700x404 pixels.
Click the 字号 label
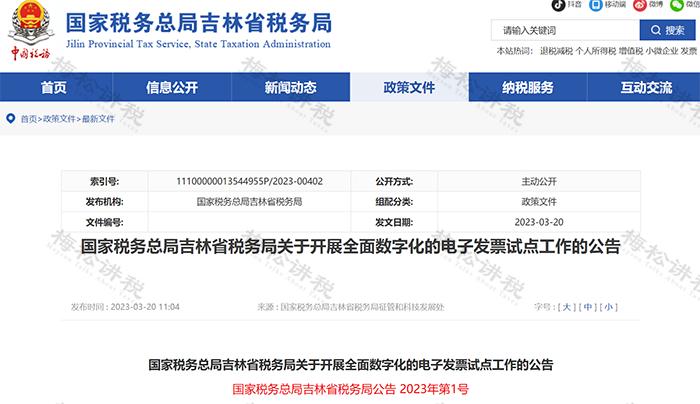coord(545,307)
